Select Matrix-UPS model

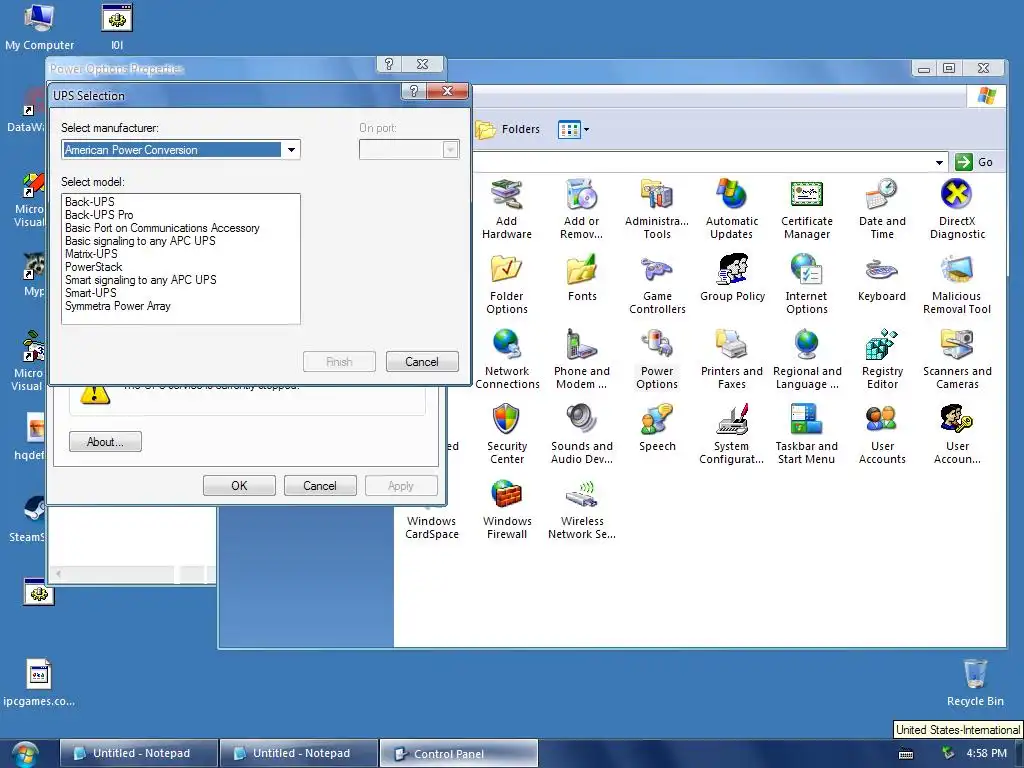pos(91,254)
